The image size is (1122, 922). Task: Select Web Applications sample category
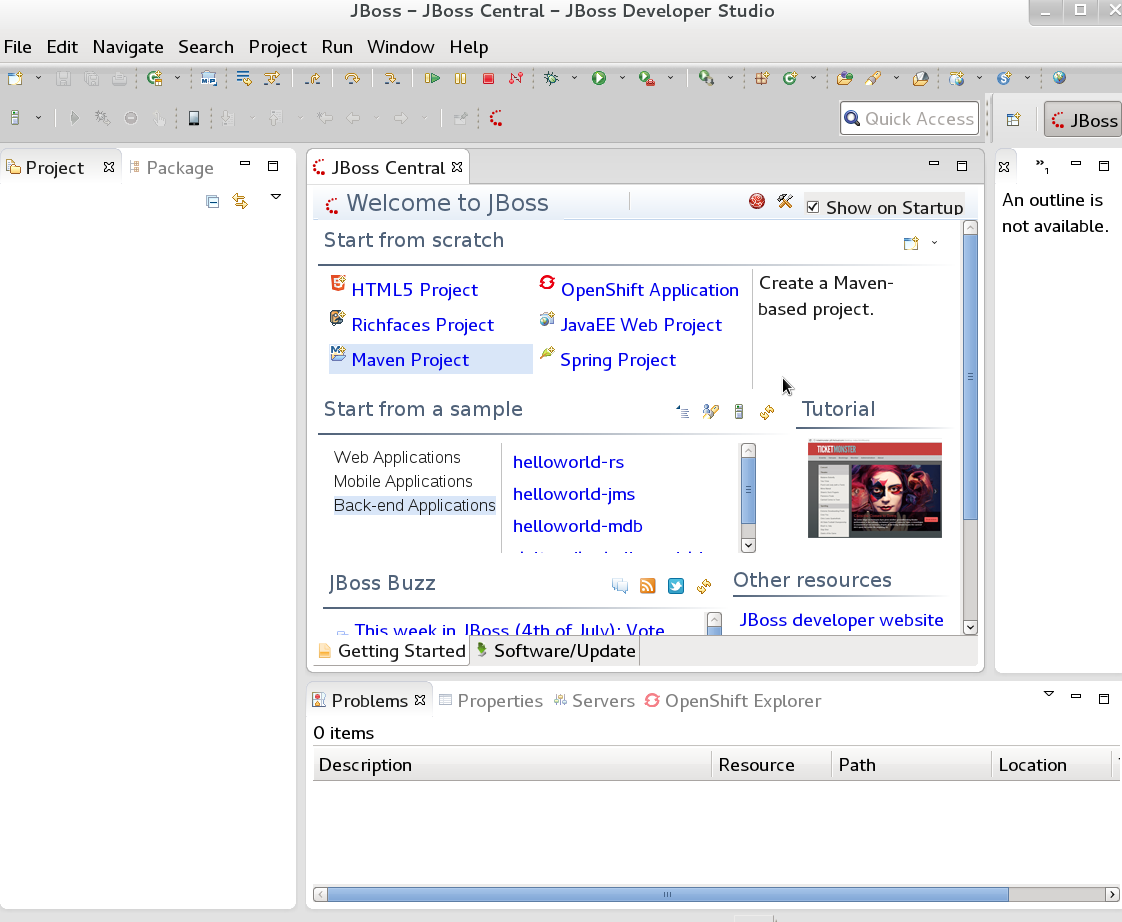click(397, 457)
